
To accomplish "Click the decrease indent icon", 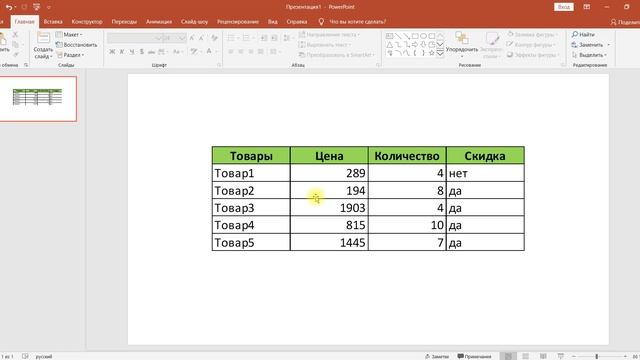I will pyautogui.click(x=264, y=38).
